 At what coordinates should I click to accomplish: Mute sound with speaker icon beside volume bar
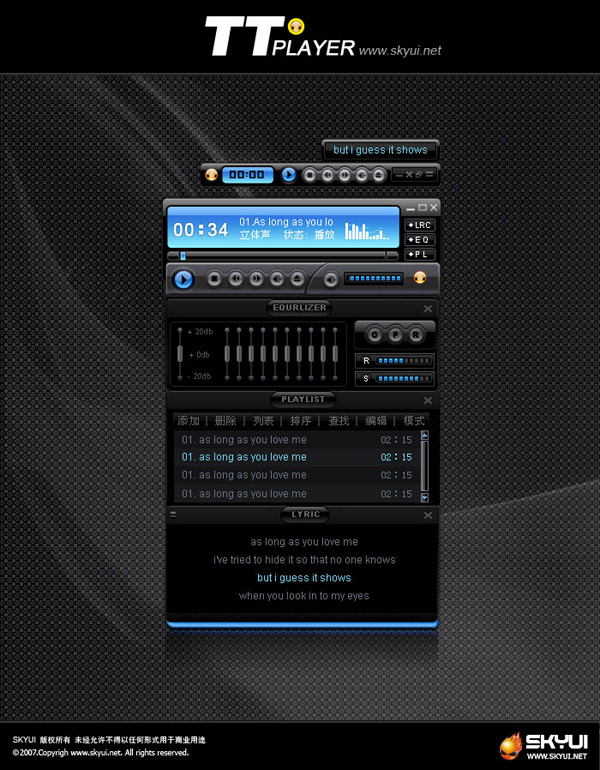click(331, 279)
